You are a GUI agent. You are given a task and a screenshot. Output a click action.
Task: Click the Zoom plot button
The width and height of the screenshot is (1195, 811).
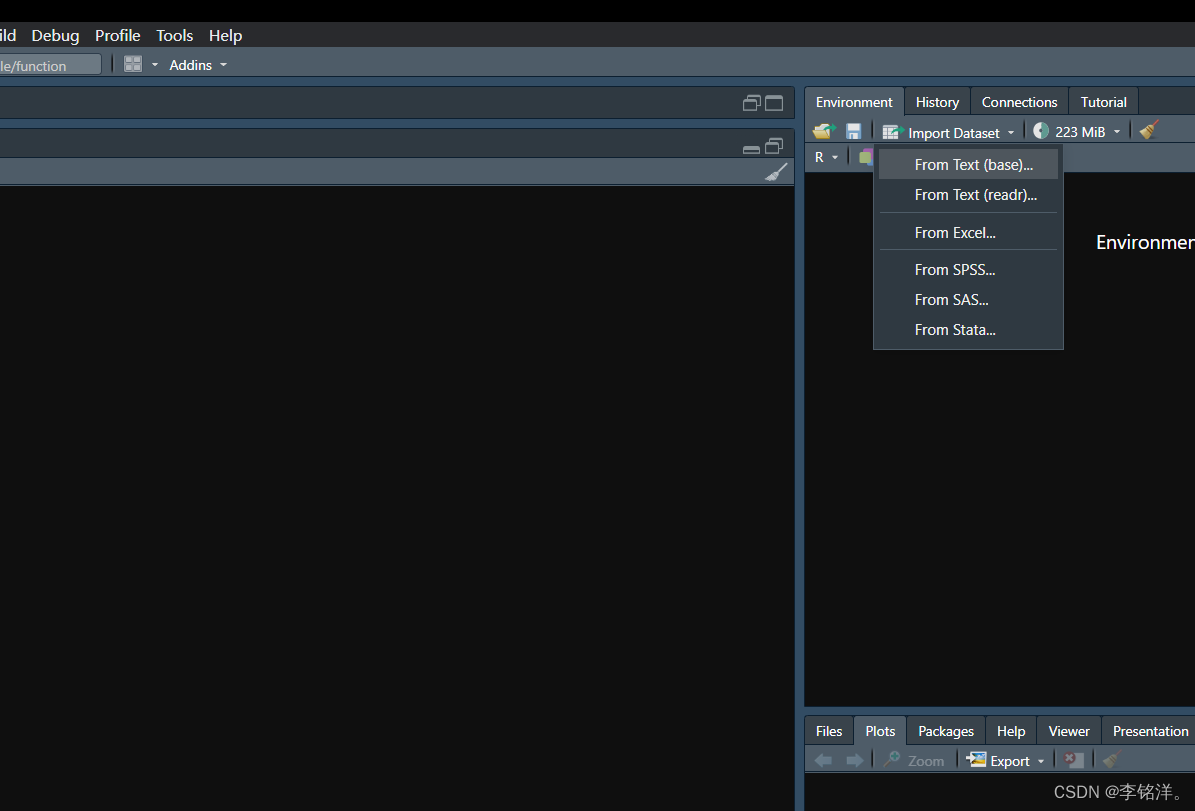[x=914, y=760]
